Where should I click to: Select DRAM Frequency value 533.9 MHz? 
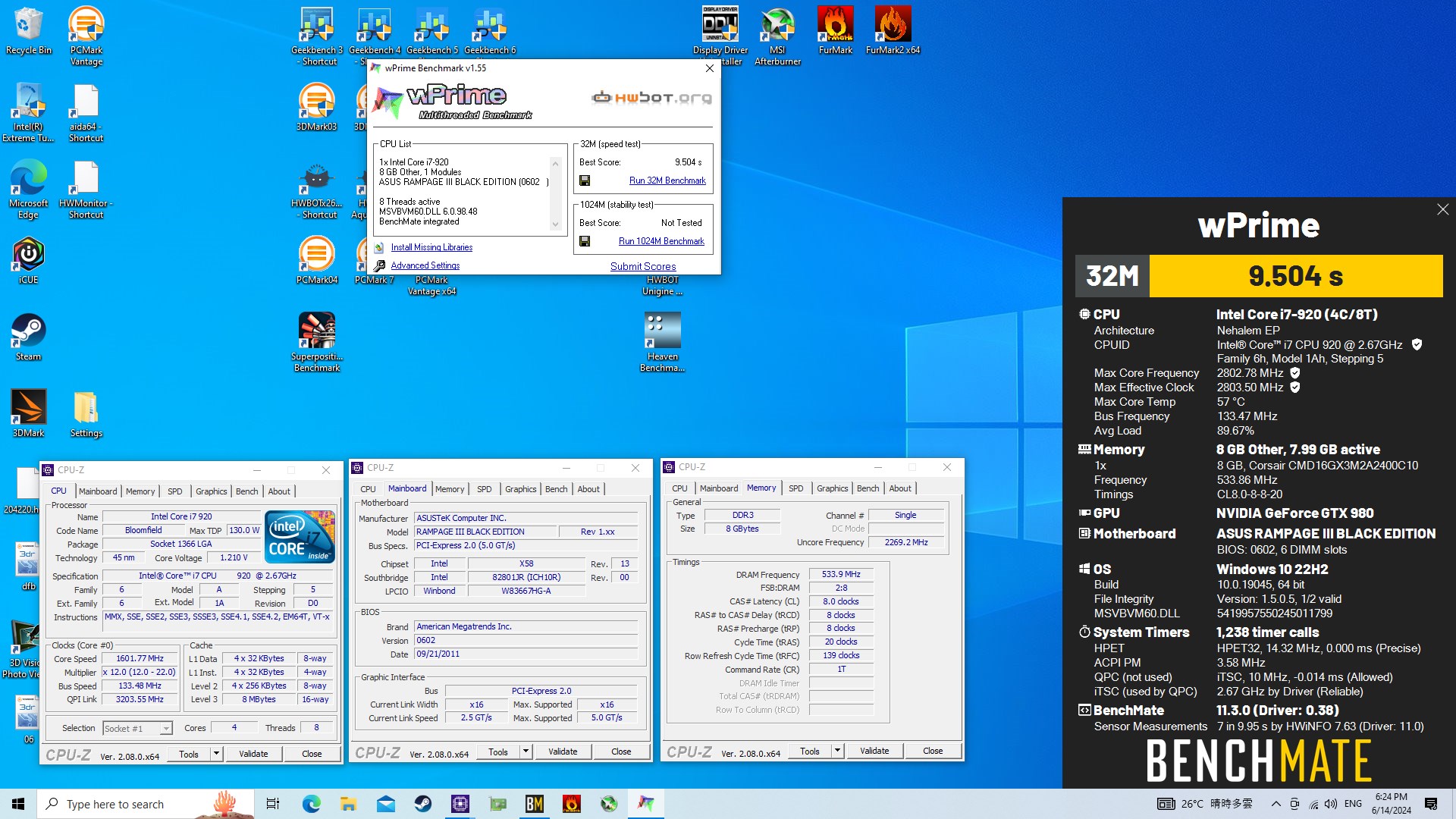point(841,574)
